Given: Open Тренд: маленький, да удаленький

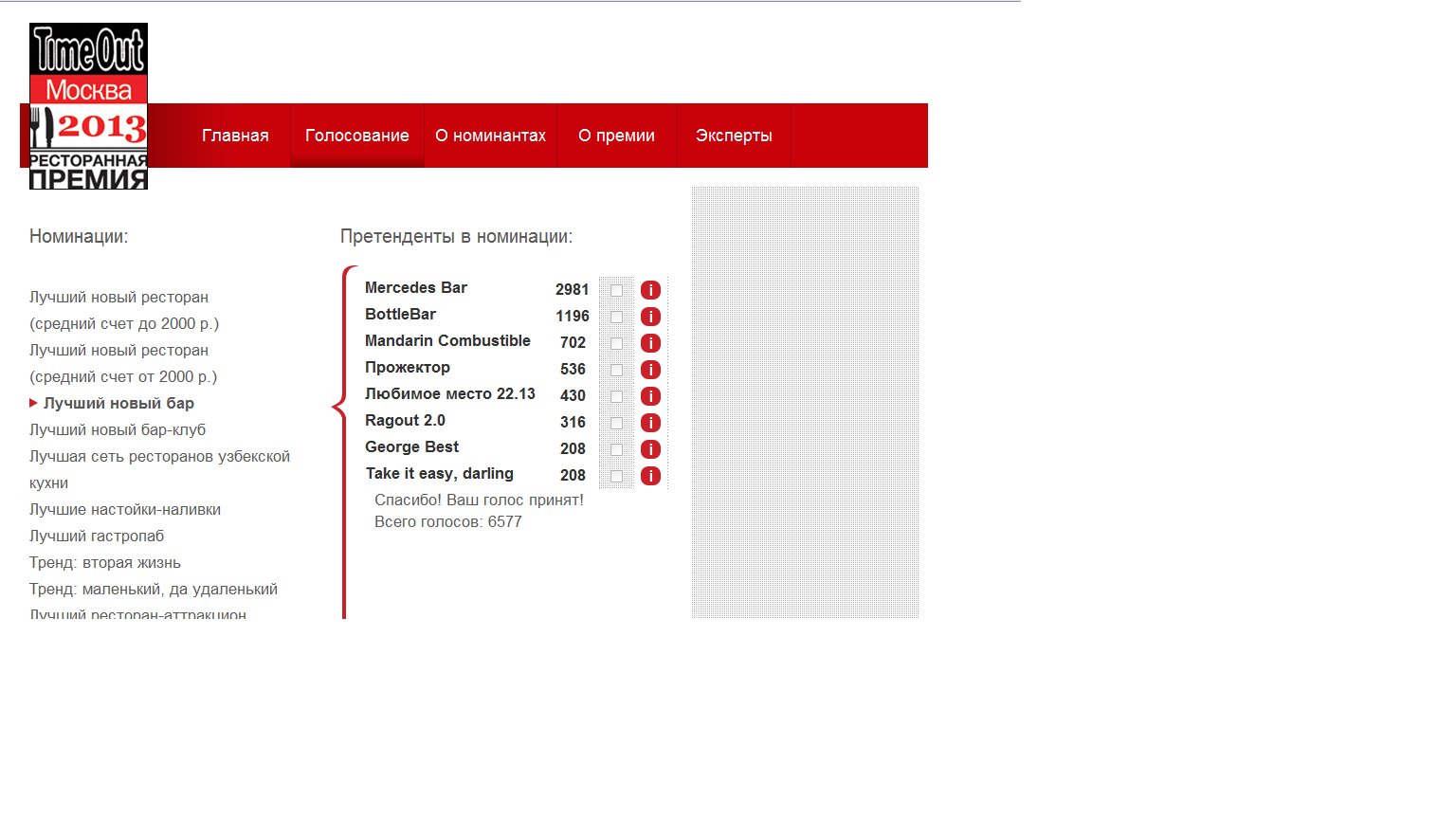Looking at the screenshot, I should point(154,589).
